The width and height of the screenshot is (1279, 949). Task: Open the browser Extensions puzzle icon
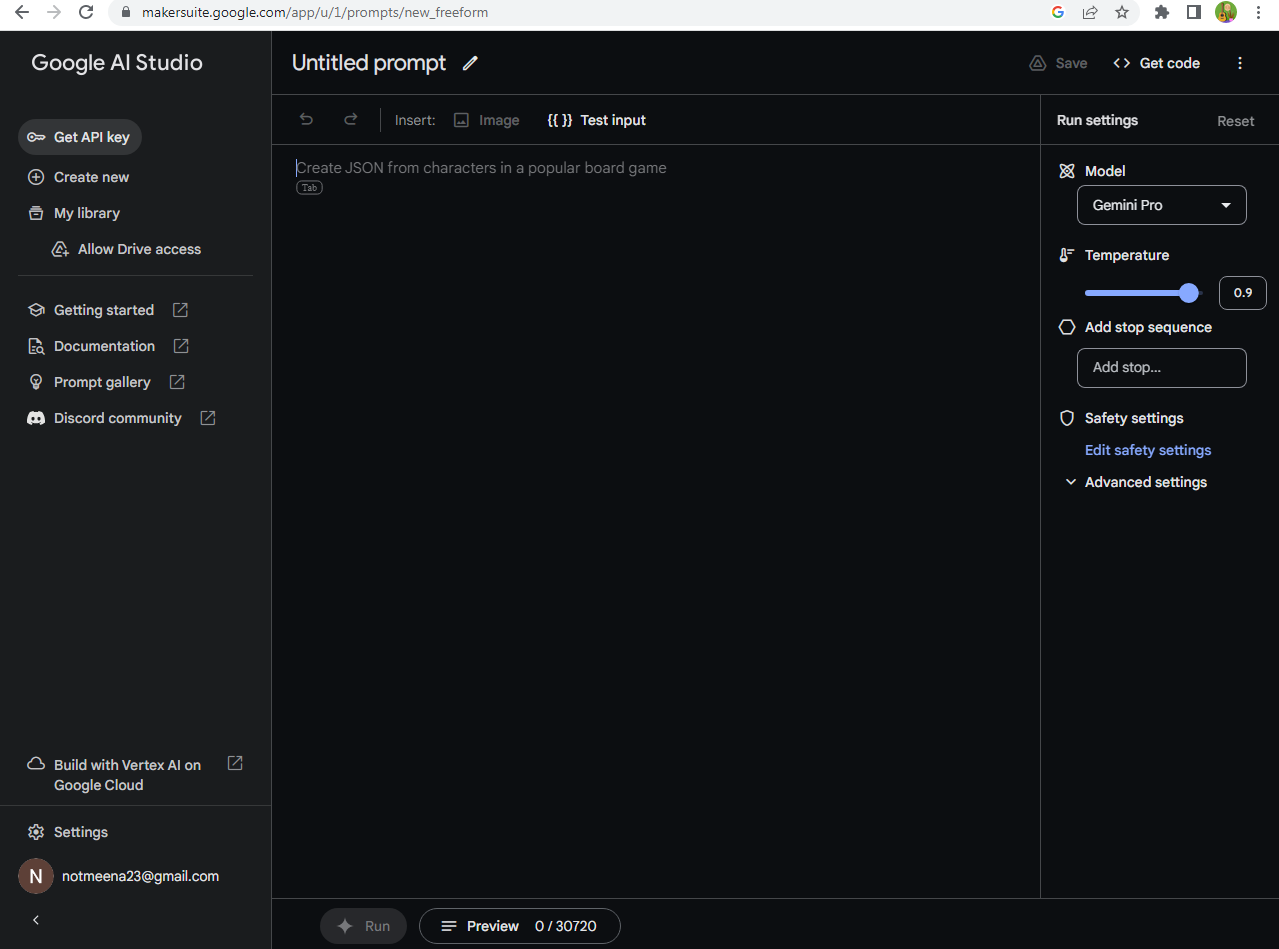coord(1162,13)
